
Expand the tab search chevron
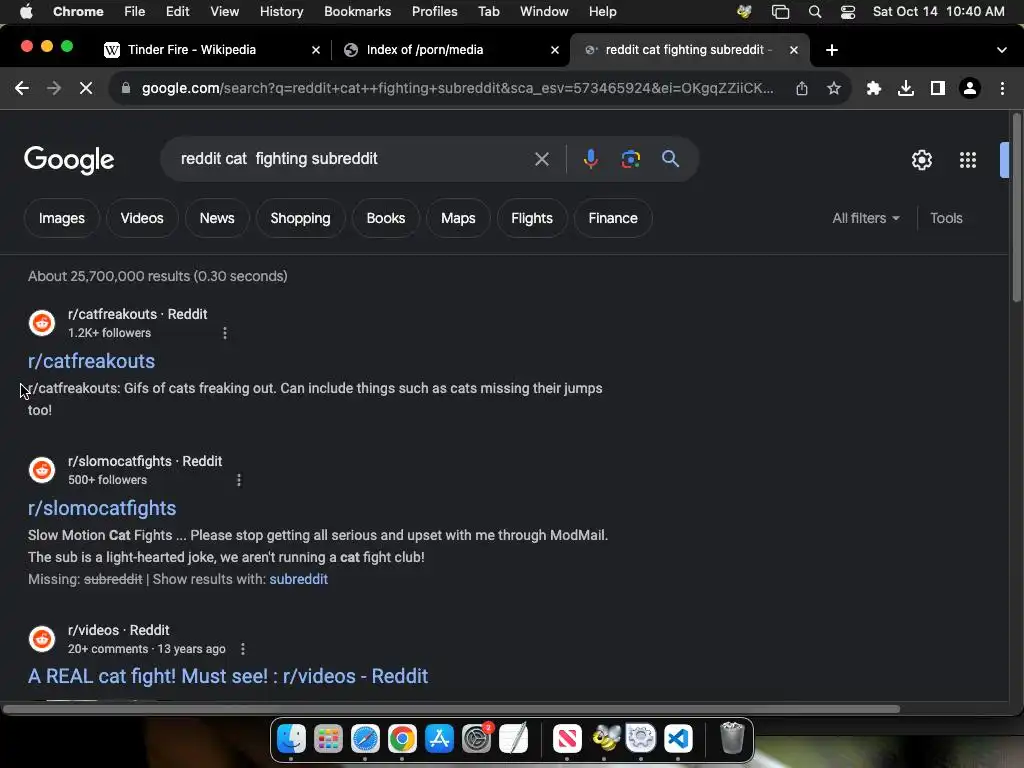[1001, 50]
